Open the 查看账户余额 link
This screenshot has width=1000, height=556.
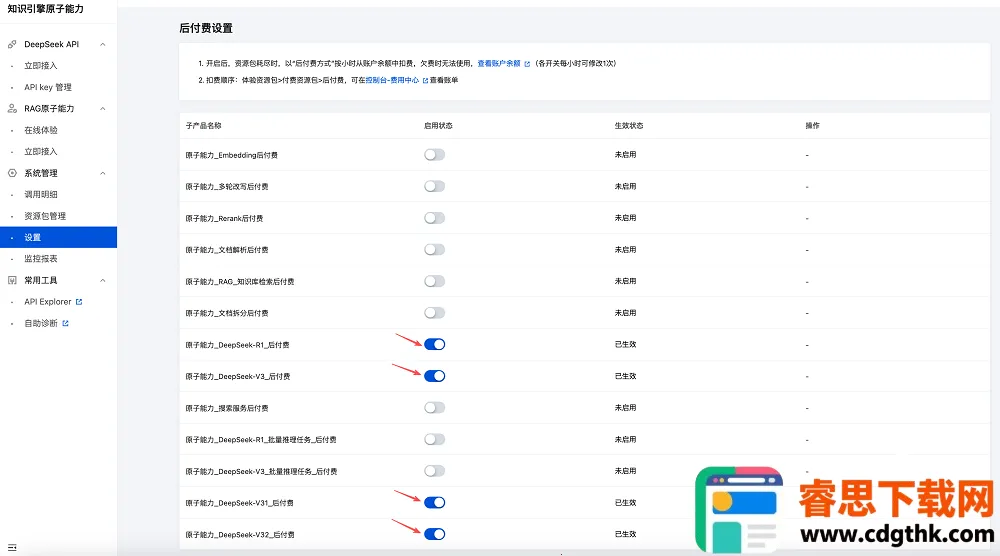coord(499,64)
